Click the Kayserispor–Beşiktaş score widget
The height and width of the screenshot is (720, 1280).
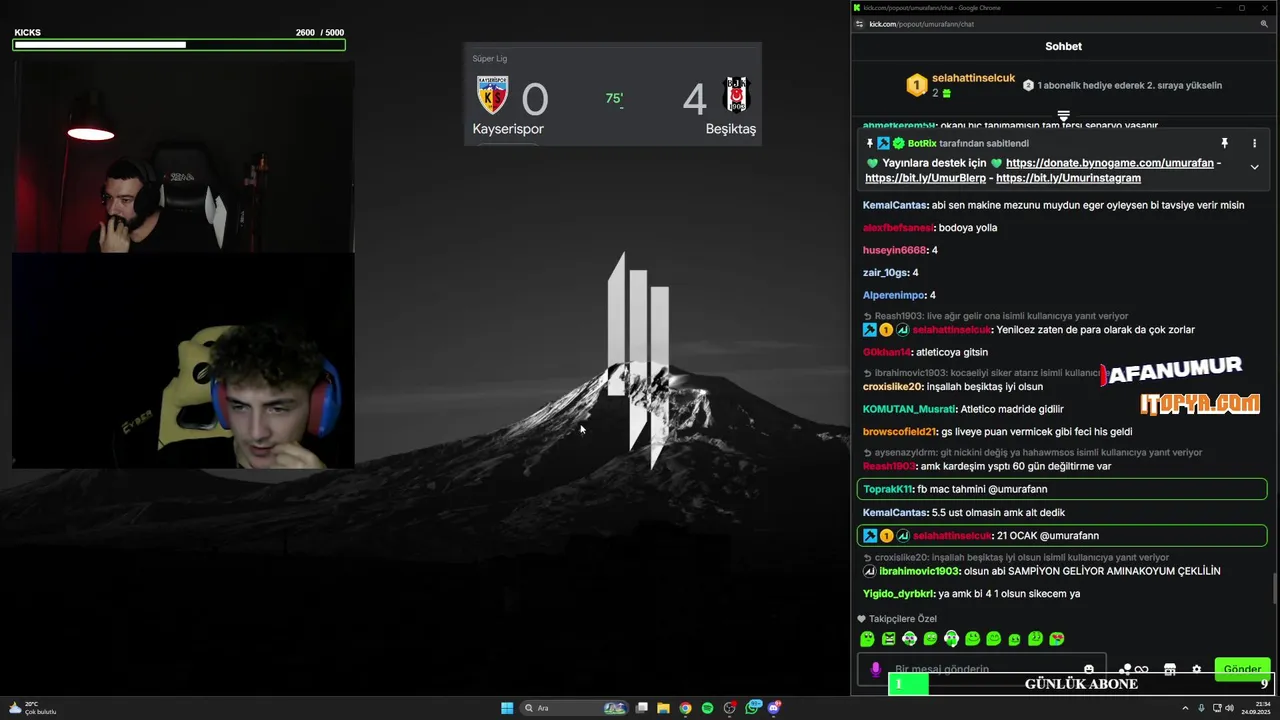612,94
